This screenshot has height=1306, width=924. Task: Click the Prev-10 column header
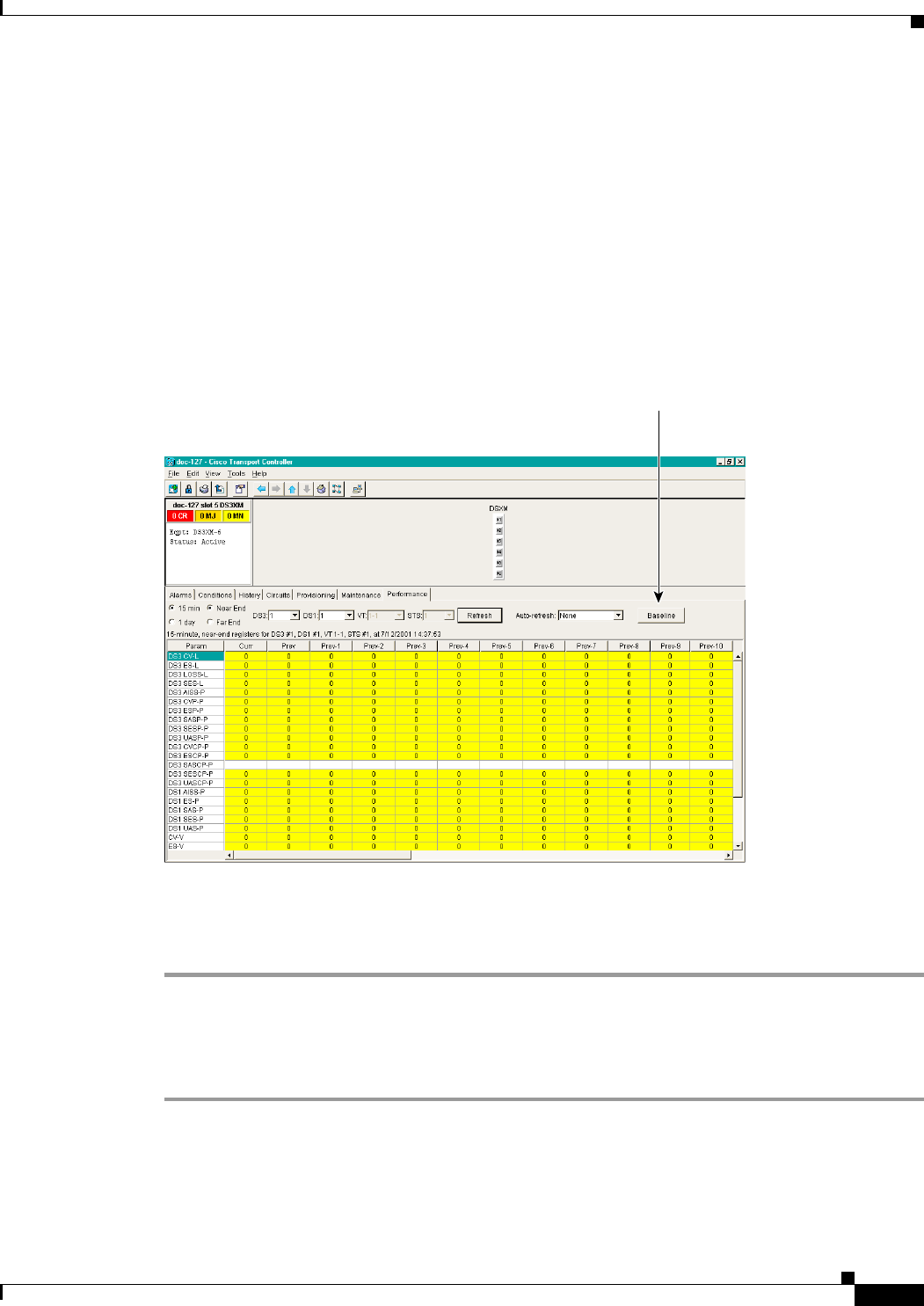tap(711, 646)
